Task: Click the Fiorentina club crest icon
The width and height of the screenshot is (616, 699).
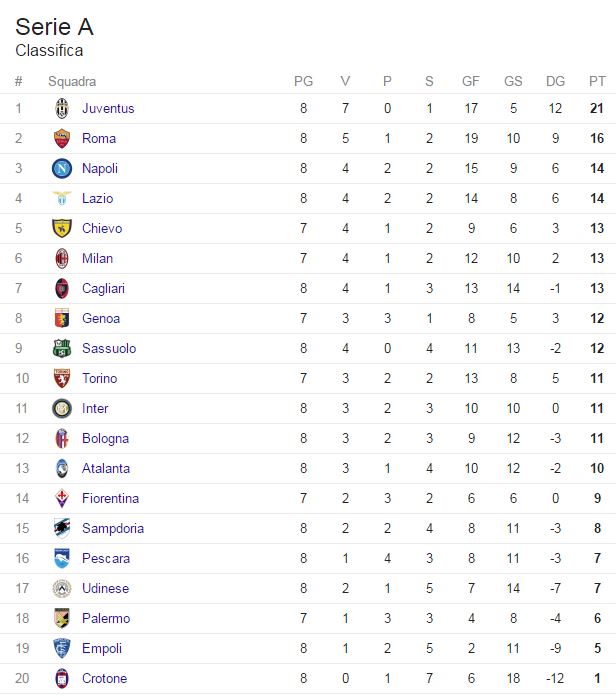Action: point(62,498)
